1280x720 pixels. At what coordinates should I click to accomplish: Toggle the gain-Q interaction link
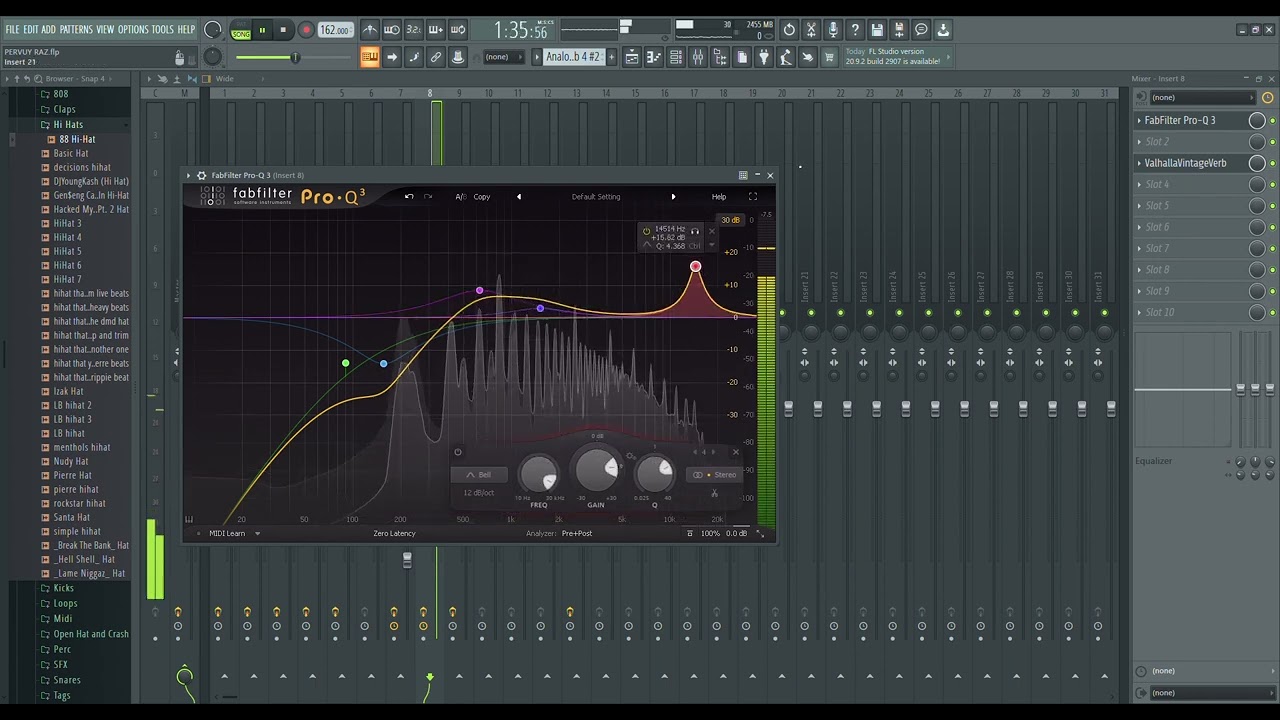(631, 457)
